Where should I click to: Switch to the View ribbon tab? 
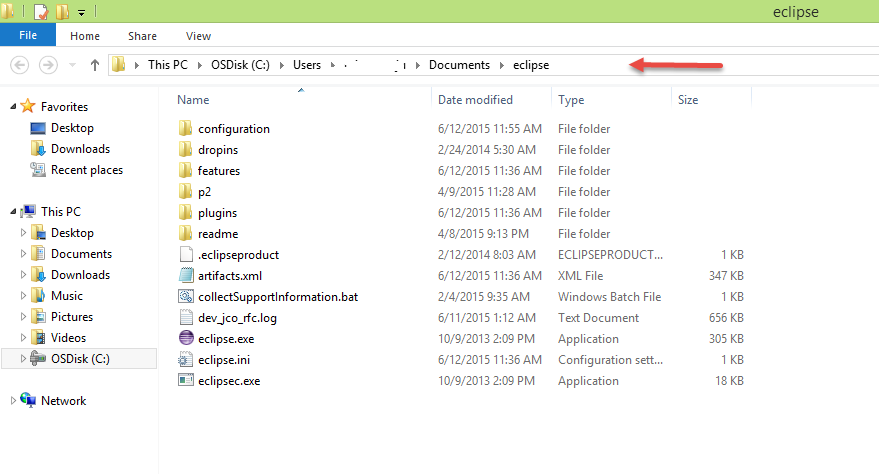click(198, 36)
